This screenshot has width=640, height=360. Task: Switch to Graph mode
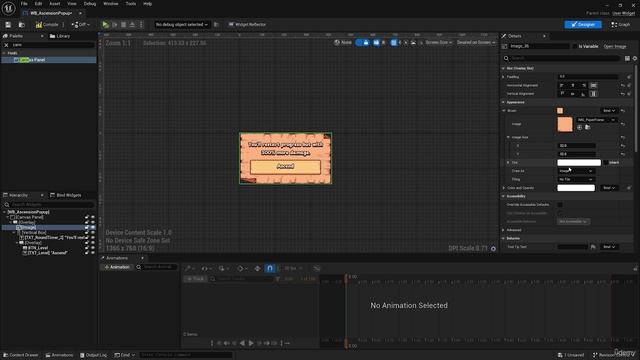[620, 25]
